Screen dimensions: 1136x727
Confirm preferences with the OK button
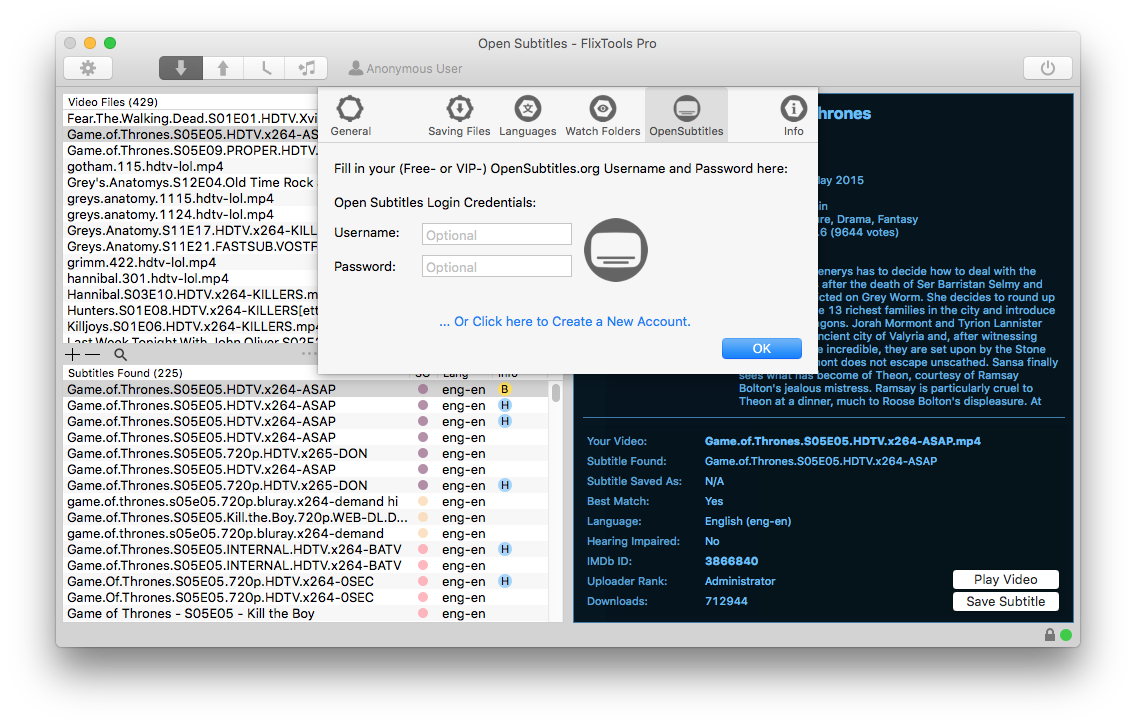tap(761, 349)
